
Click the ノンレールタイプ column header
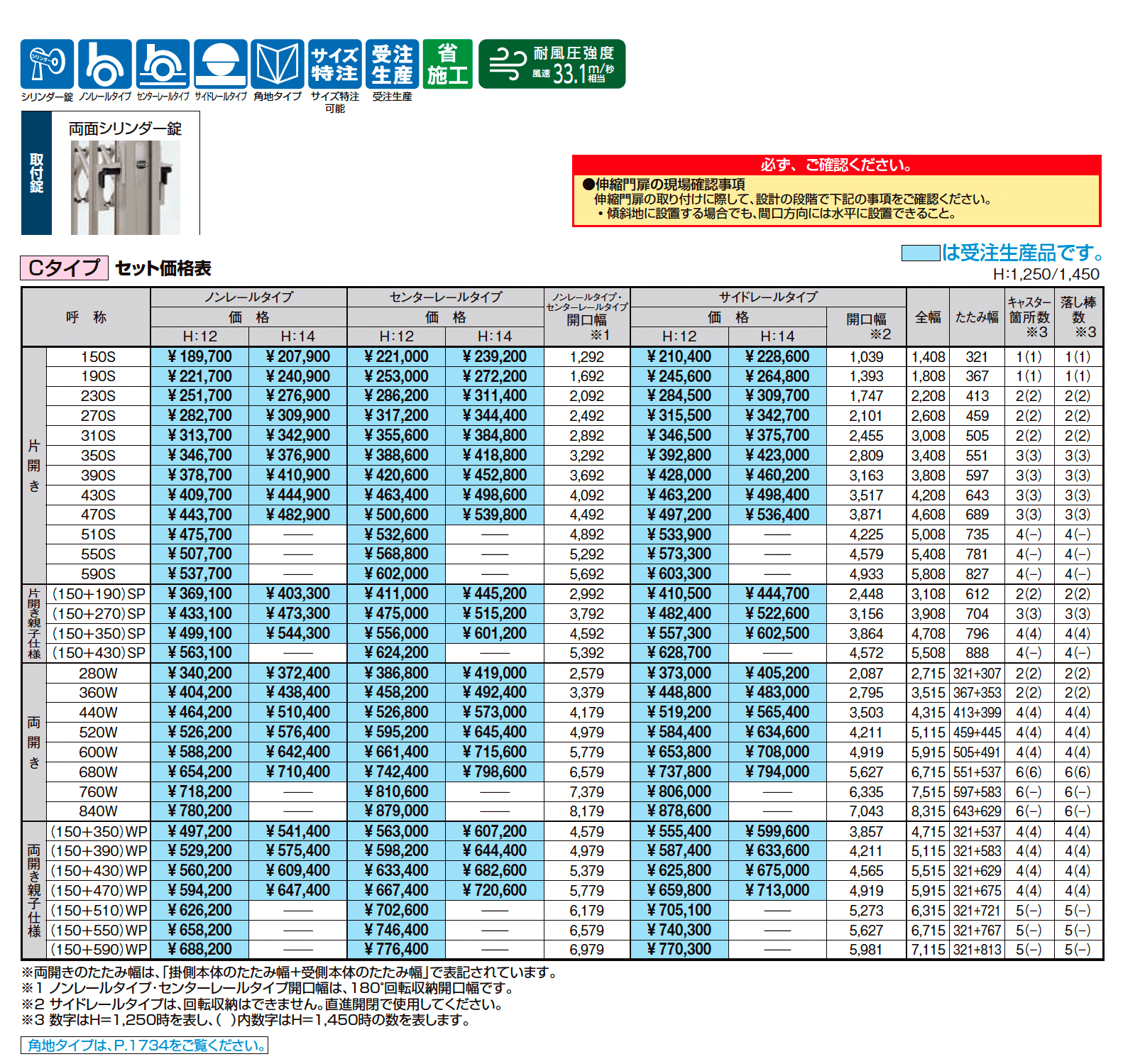point(248,297)
